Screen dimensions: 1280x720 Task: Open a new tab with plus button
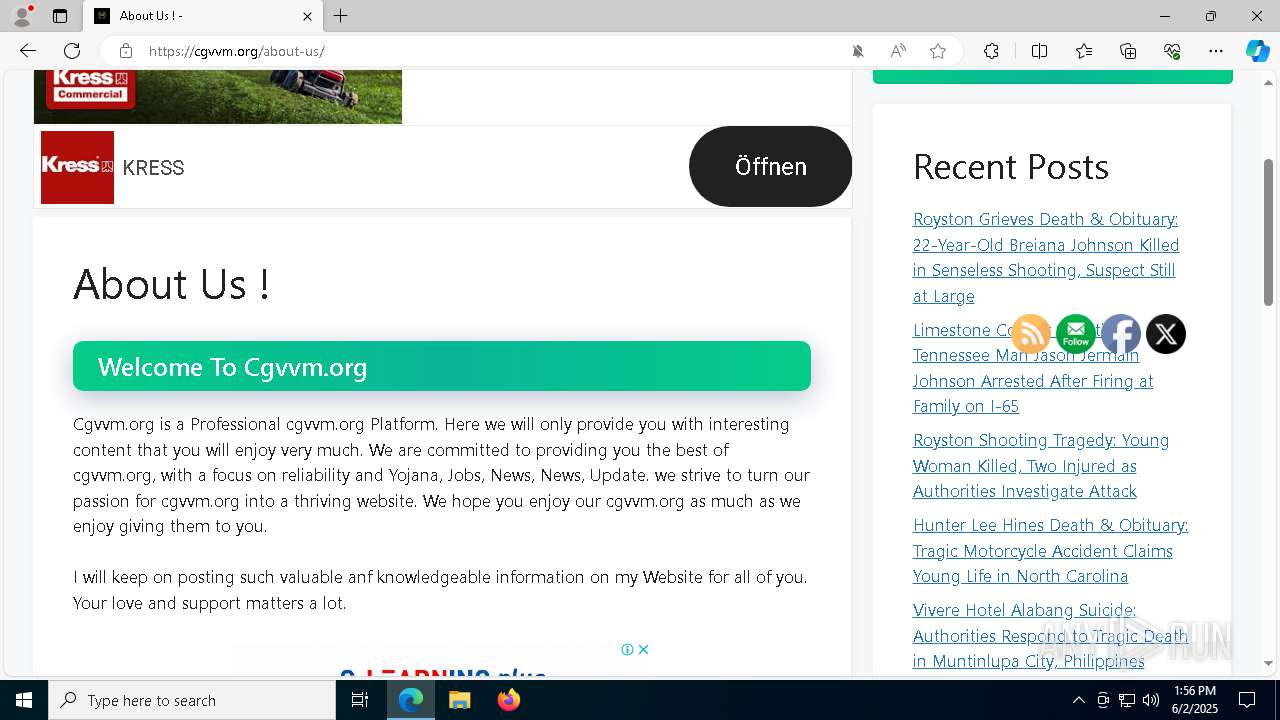(341, 16)
